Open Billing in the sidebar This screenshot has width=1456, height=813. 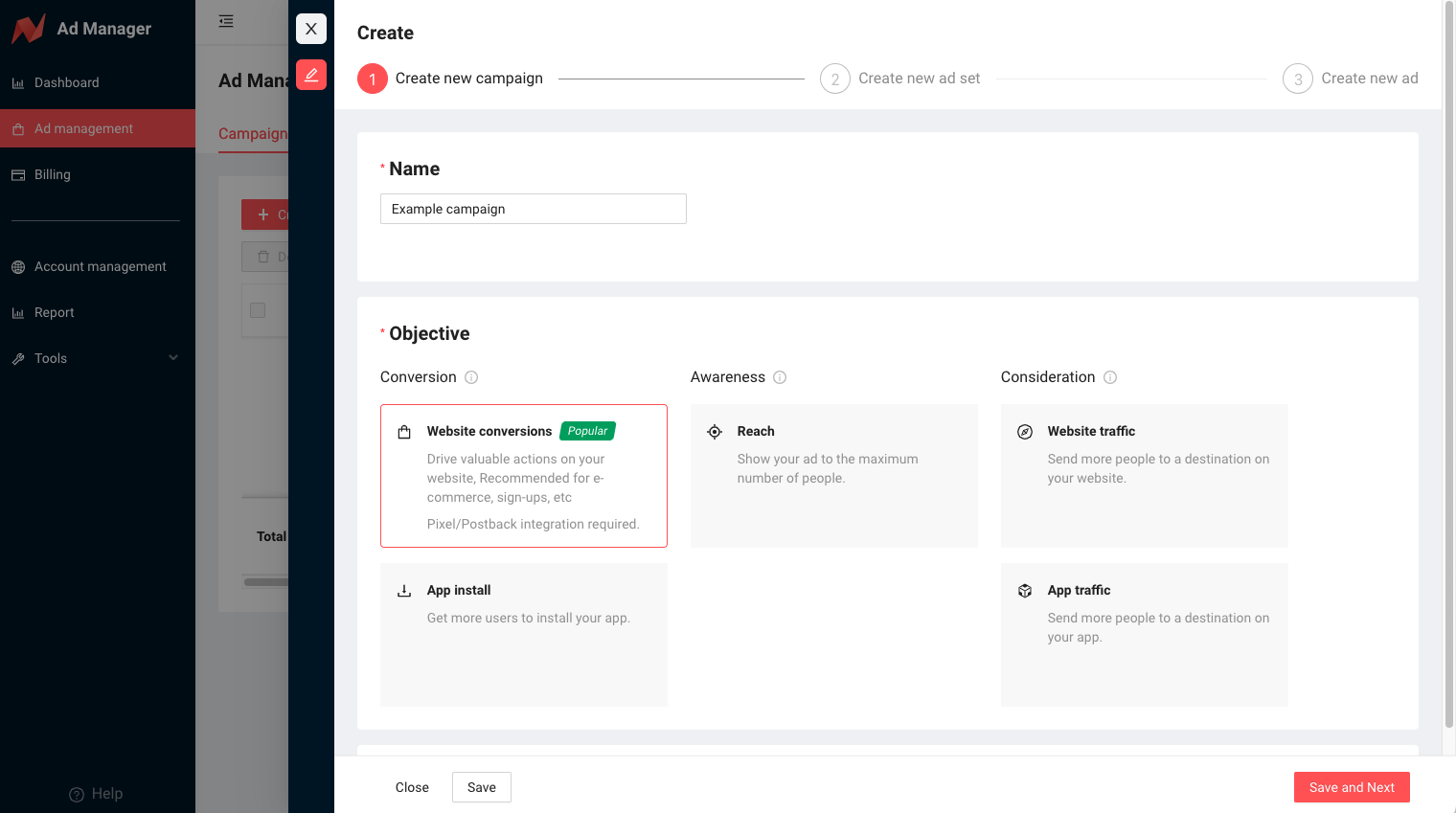pyautogui.click(x=98, y=174)
